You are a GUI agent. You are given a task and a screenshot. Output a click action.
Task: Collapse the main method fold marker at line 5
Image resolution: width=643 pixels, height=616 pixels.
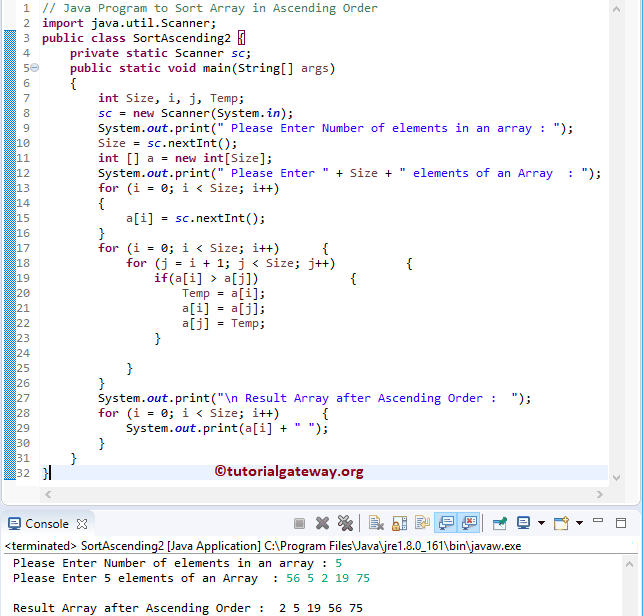pyautogui.click(x=35, y=68)
